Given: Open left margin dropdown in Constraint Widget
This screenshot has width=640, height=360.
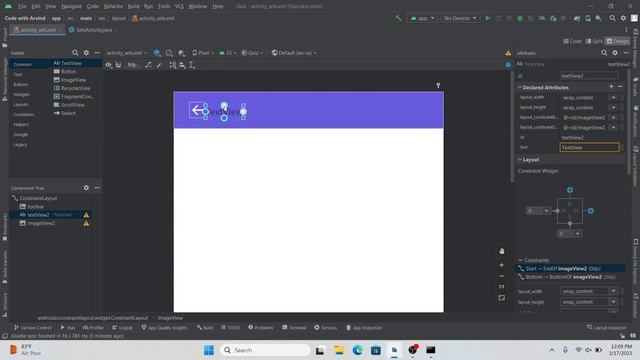Looking at the screenshot, I should (546, 211).
